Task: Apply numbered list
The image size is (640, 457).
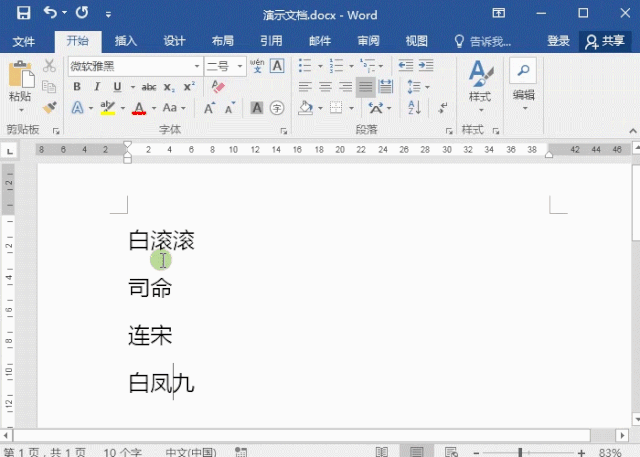Action: (x=336, y=66)
